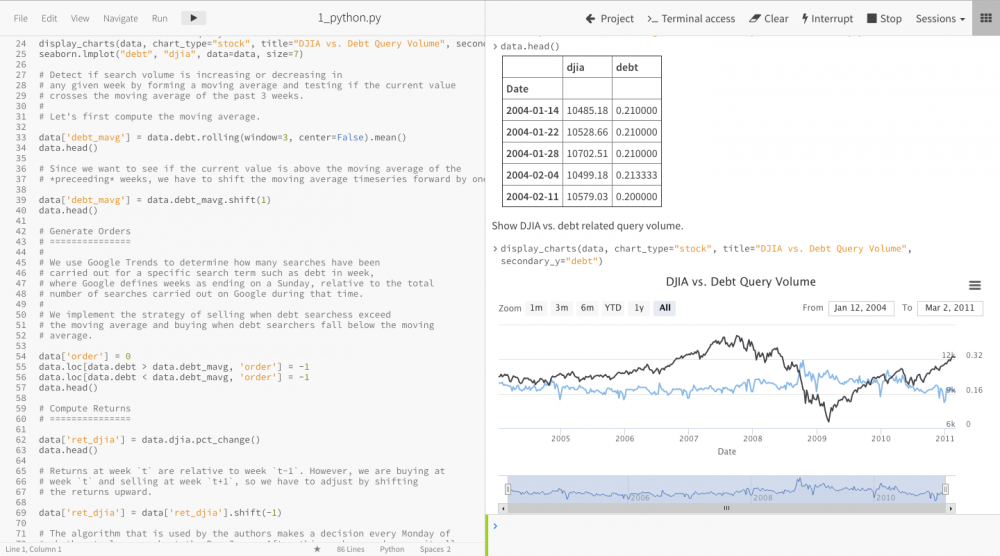The width and height of the screenshot is (1000, 556).
Task: Open the Edit menu
Action: pos(49,18)
